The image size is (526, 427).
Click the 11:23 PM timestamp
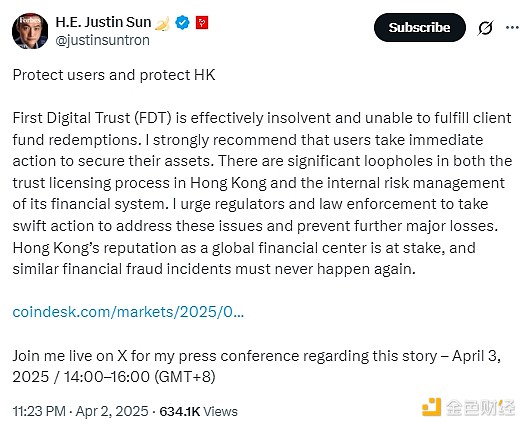point(39,411)
